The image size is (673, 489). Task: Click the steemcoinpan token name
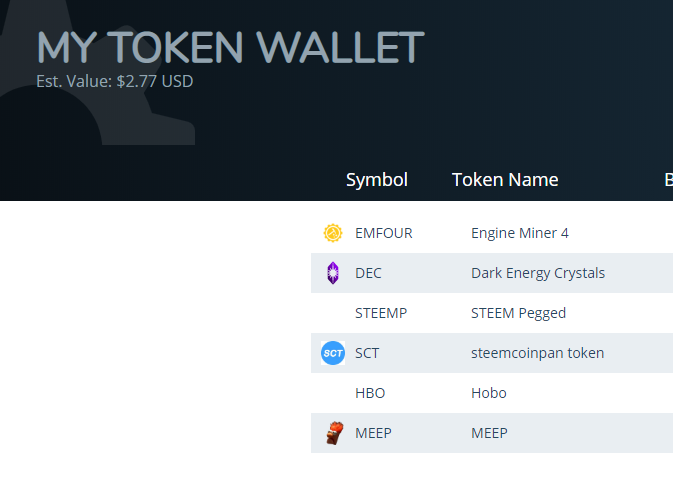tap(537, 353)
